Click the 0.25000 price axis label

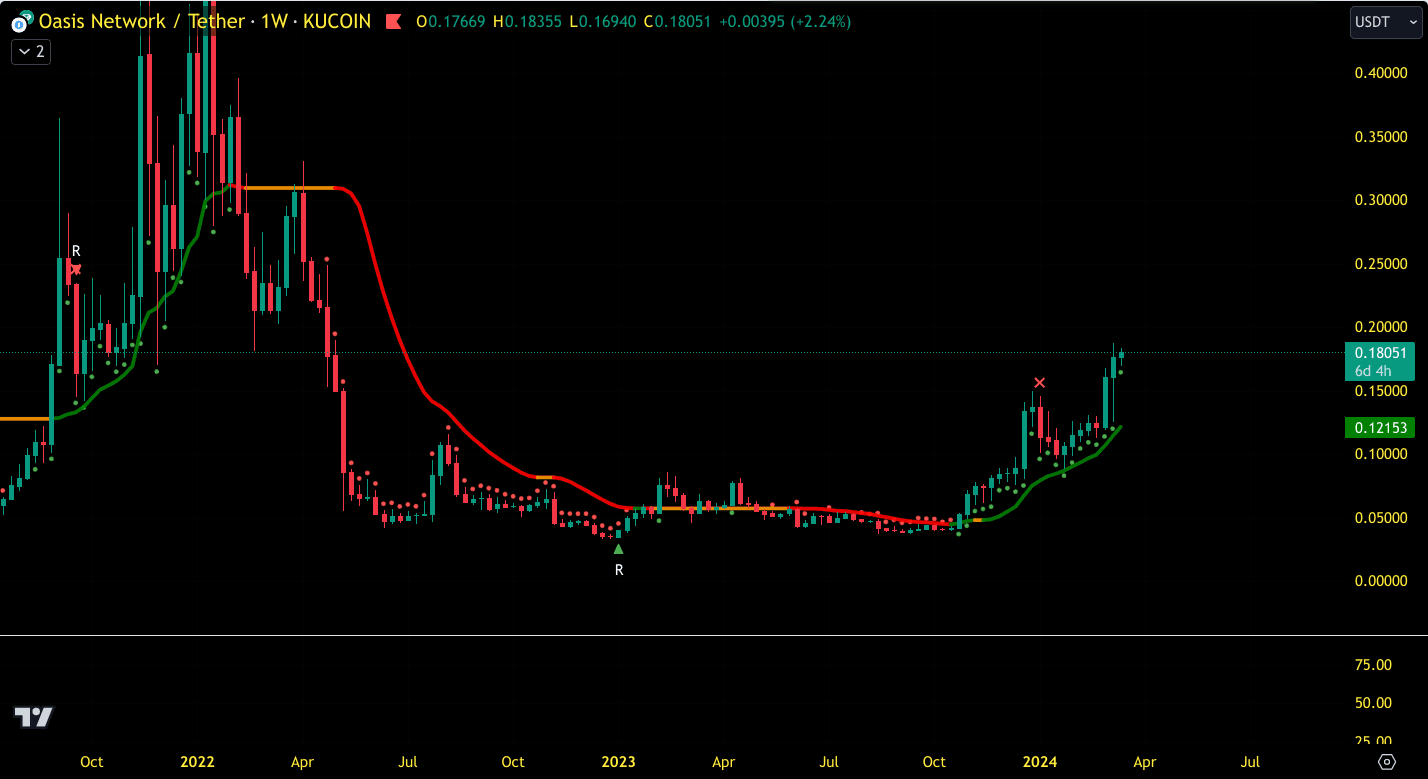click(x=1381, y=263)
